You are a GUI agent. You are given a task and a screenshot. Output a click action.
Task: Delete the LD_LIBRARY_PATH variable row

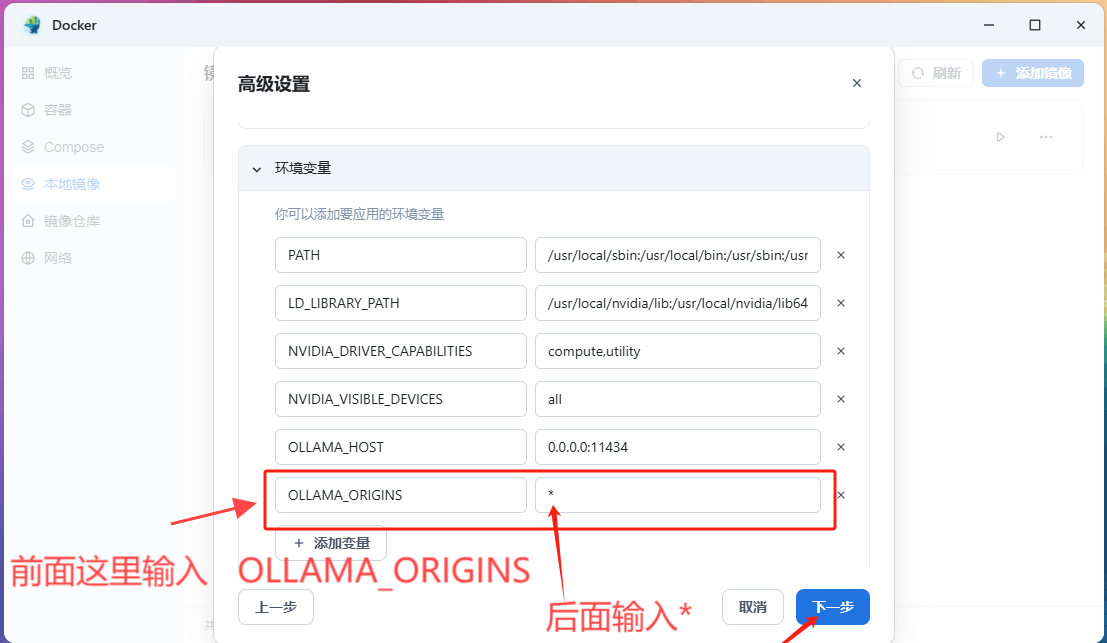coord(841,303)
